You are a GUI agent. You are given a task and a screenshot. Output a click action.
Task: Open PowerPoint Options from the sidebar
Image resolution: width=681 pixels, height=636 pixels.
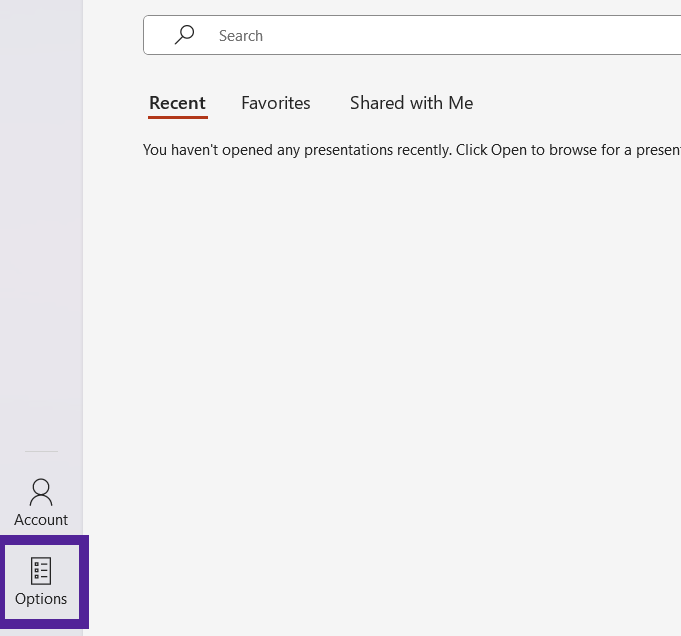pos(41,582)
